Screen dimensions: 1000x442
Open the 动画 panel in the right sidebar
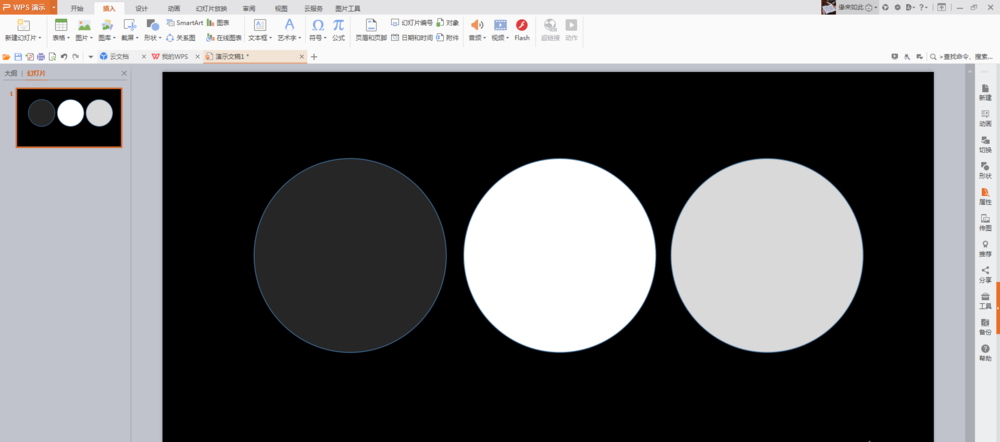click(x=985, y=118)
